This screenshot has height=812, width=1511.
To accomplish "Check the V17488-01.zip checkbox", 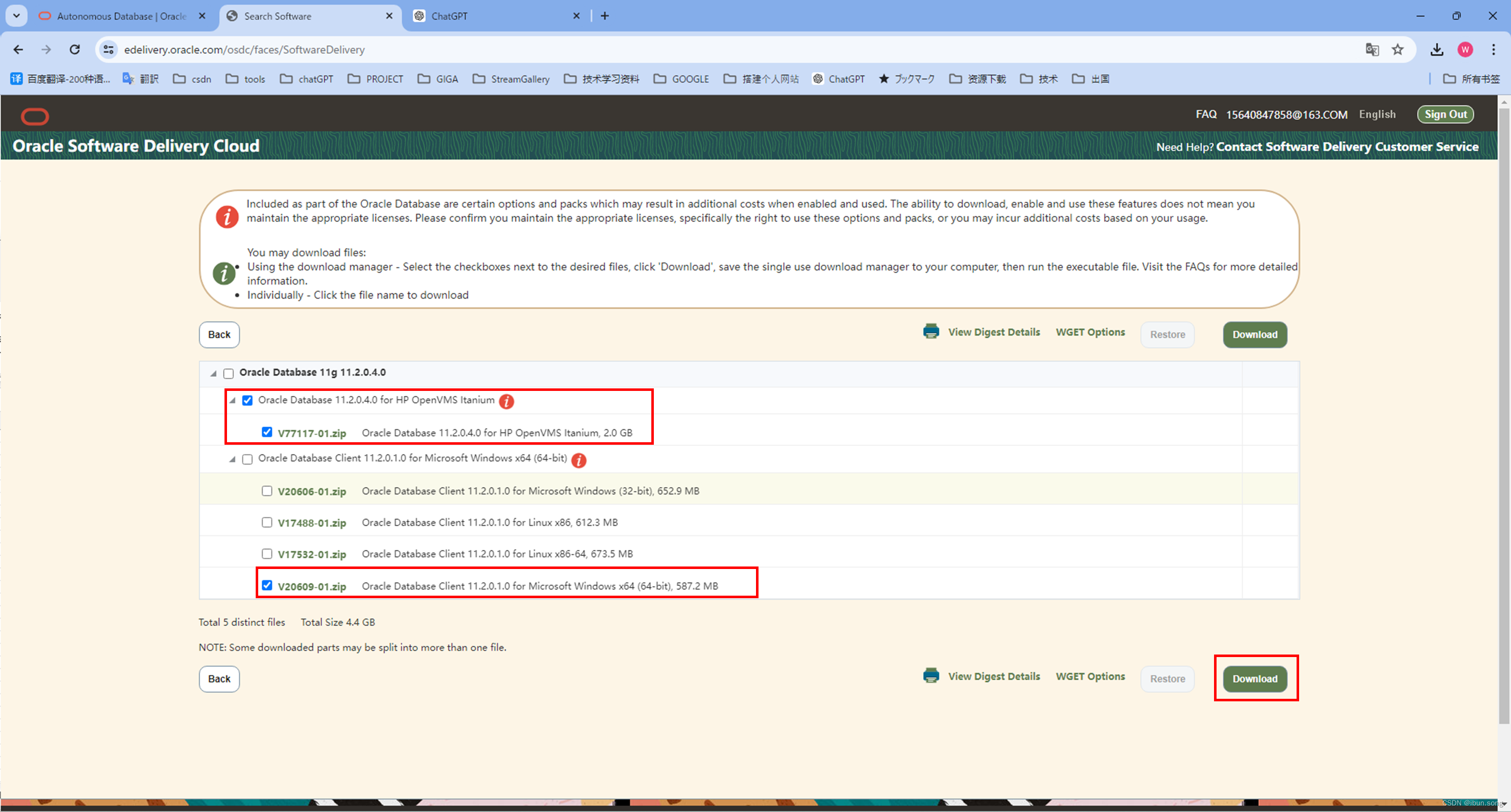I will tap(267, 522).
